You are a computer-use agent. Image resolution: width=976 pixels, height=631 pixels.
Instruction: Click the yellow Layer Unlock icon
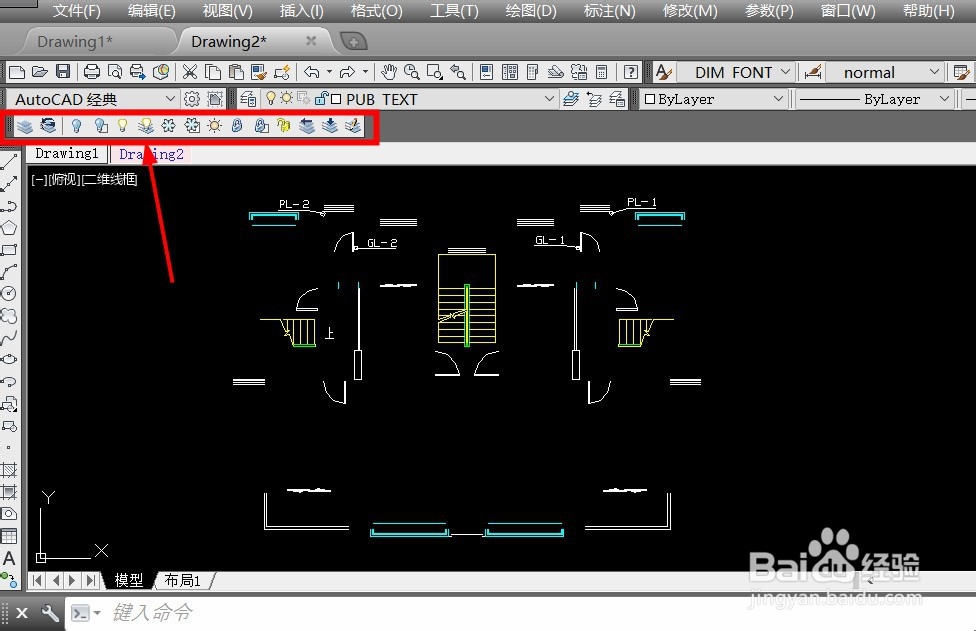283,126
